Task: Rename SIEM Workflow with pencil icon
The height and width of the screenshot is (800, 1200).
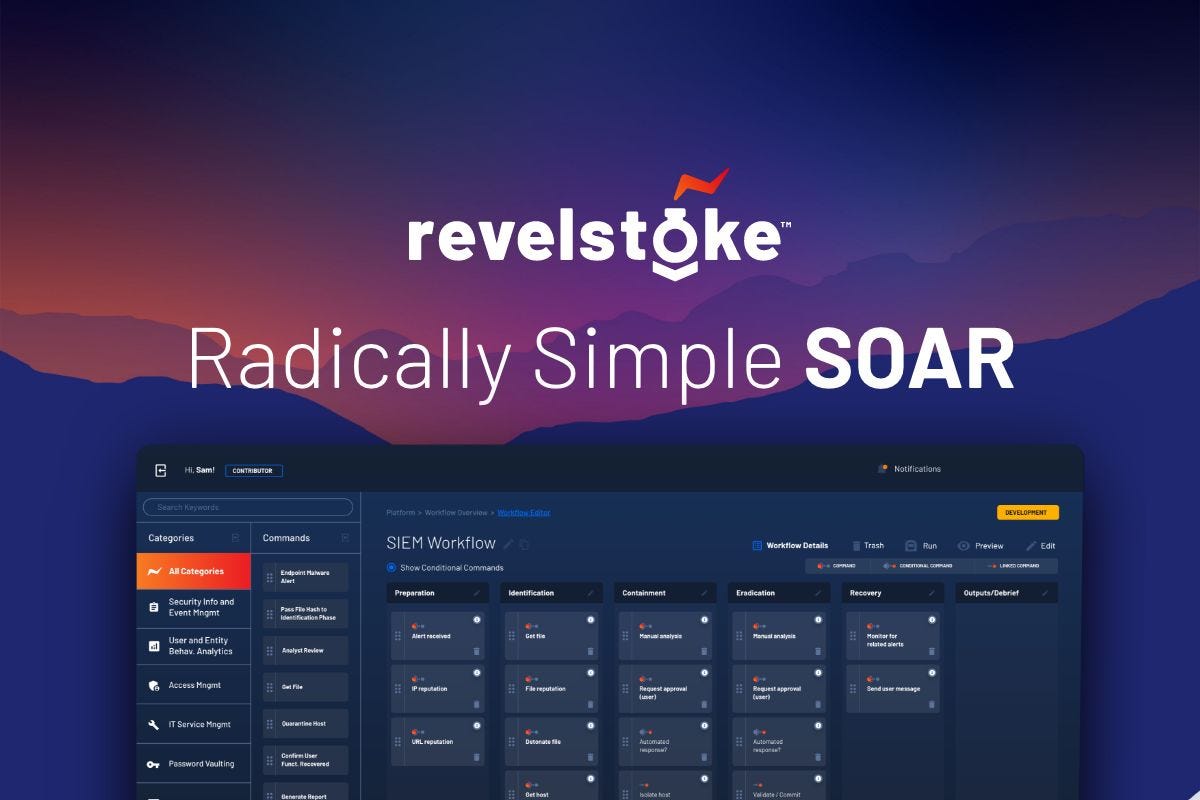Action: 508,544
